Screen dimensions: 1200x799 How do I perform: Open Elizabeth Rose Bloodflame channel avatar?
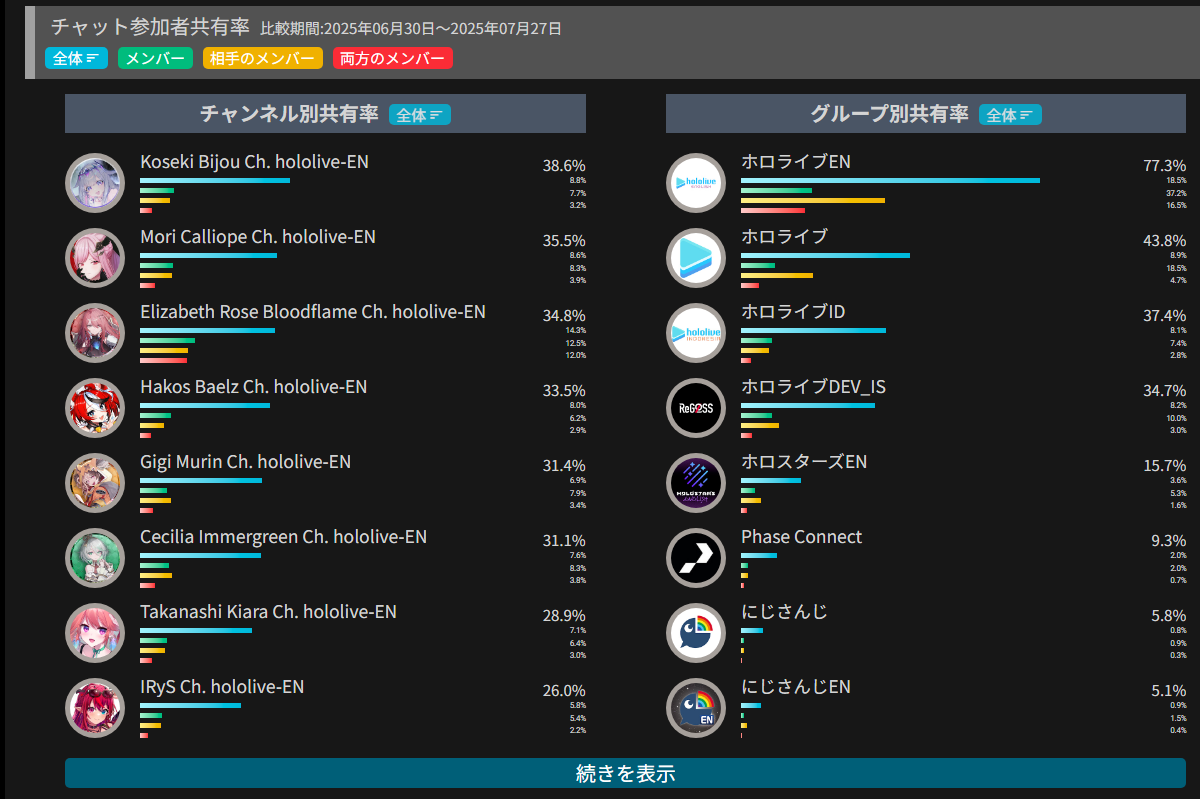[x=94, y=332]
